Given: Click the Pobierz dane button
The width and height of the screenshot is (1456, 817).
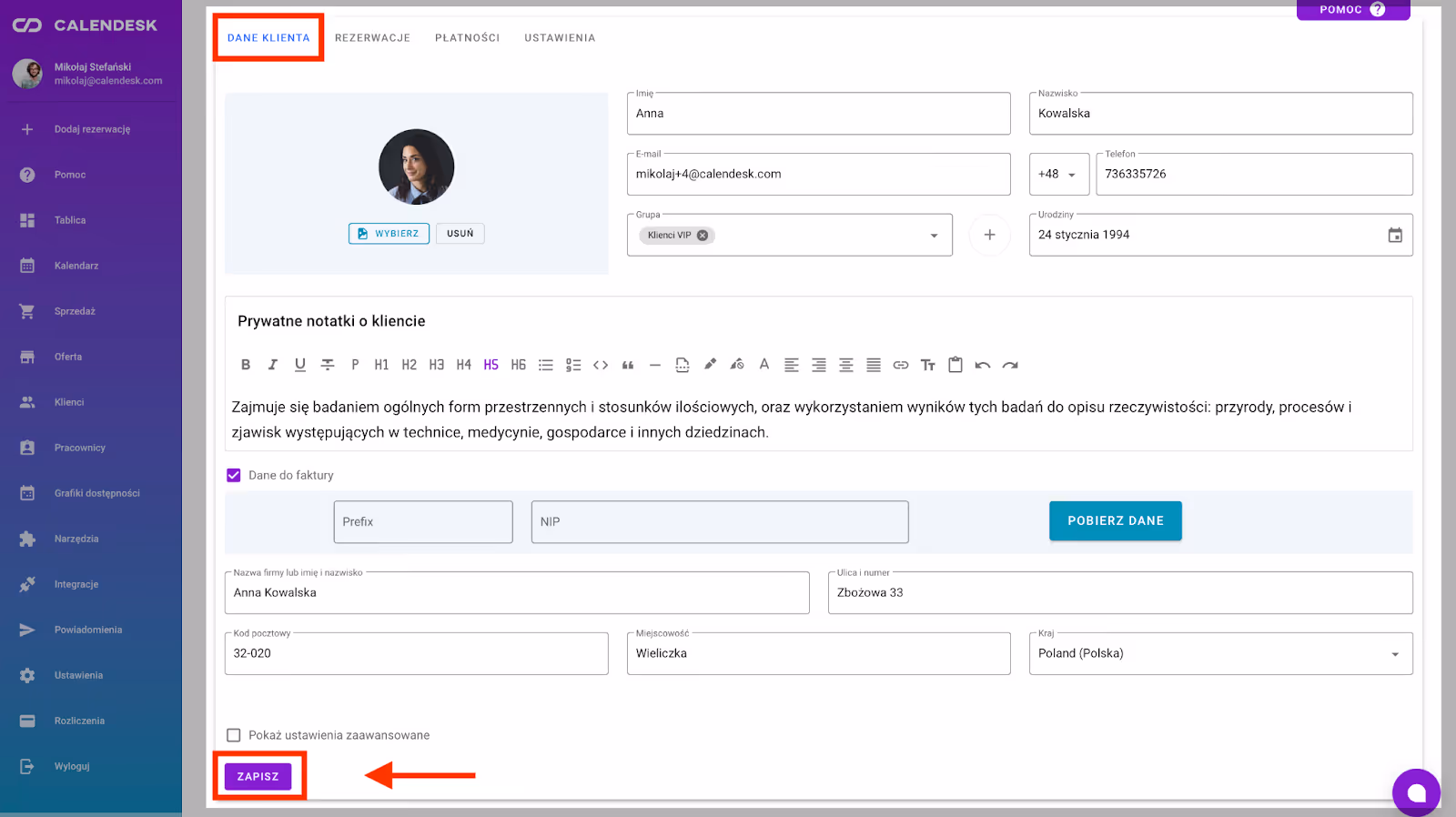Looking at the screenshot, I should [x=1116, y=521].
